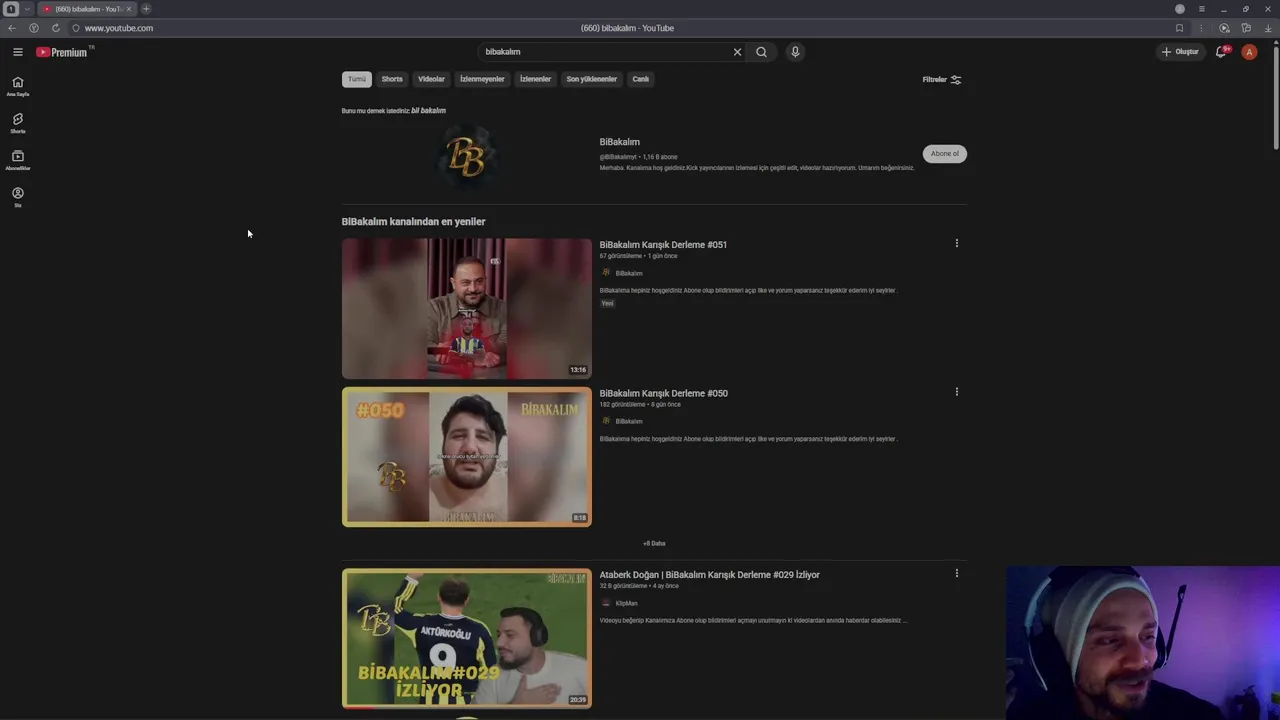Select the İzlenenler filter chip
This screenshot has width=1280, height=720.
click(535, 79)
